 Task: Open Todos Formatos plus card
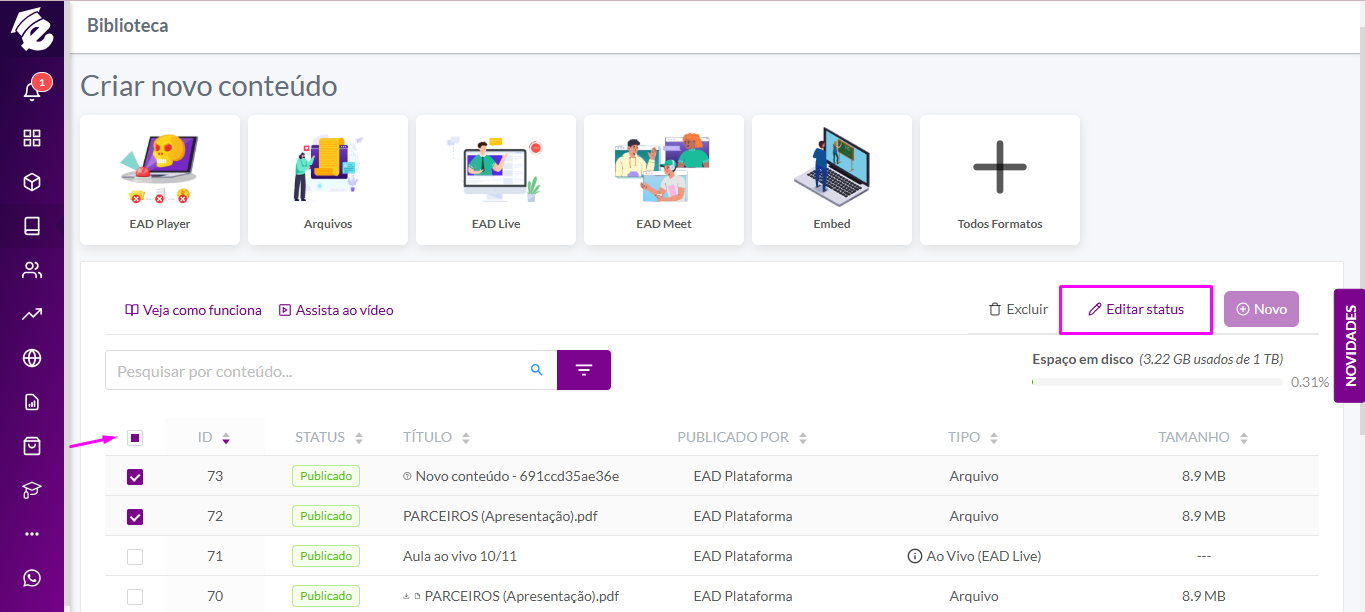pyautogui.click(x=1000, y=180)
